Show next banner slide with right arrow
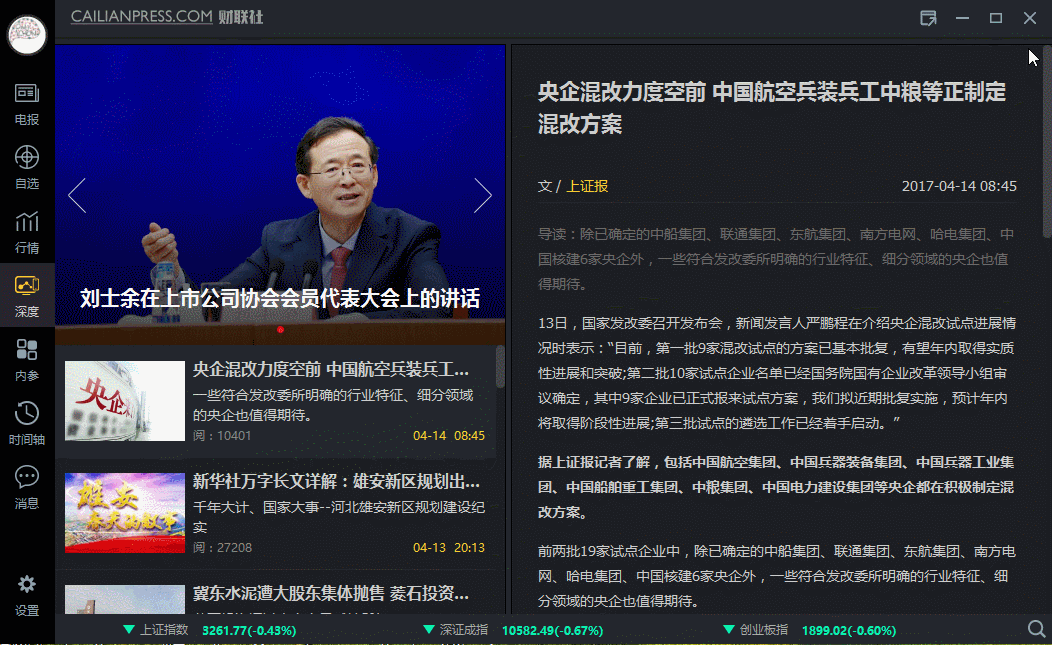 click(482, 195)
